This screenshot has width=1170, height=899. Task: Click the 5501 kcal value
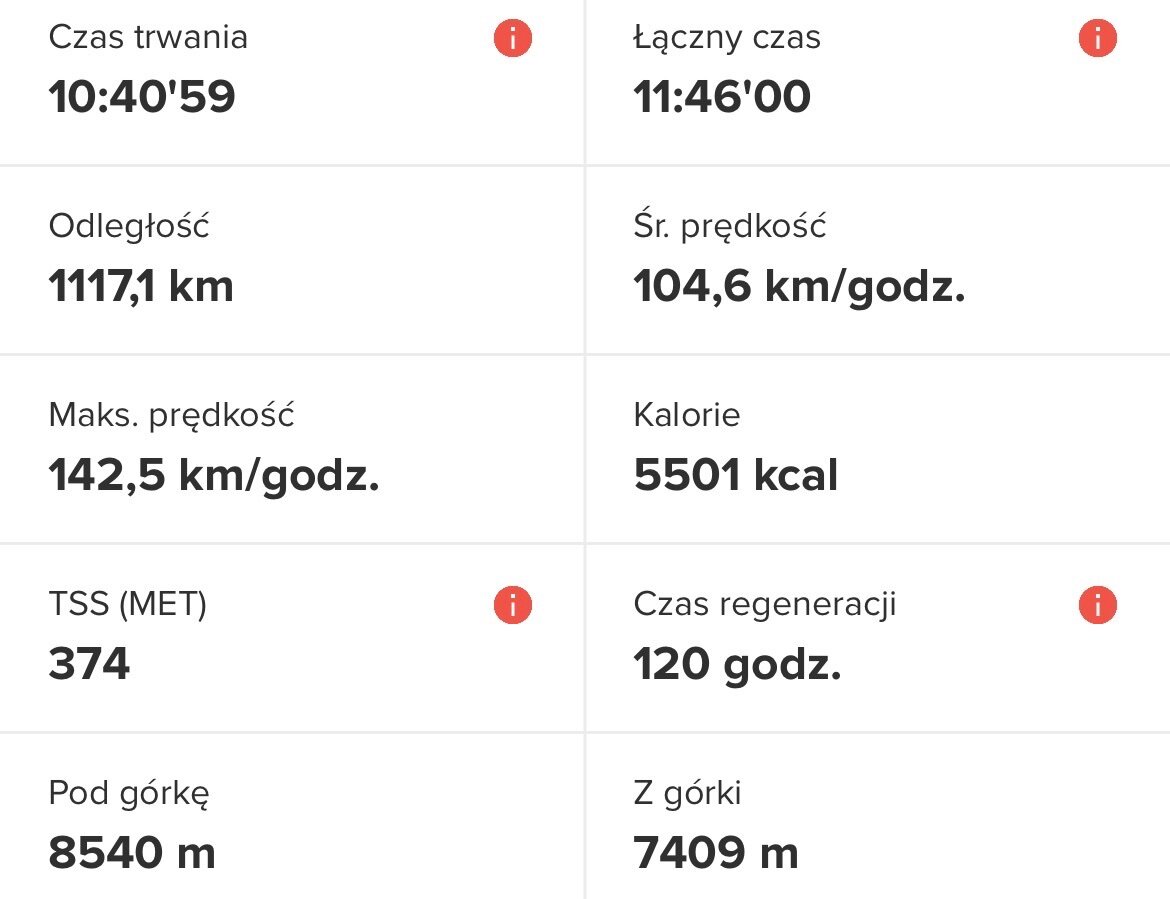(736, 476)
